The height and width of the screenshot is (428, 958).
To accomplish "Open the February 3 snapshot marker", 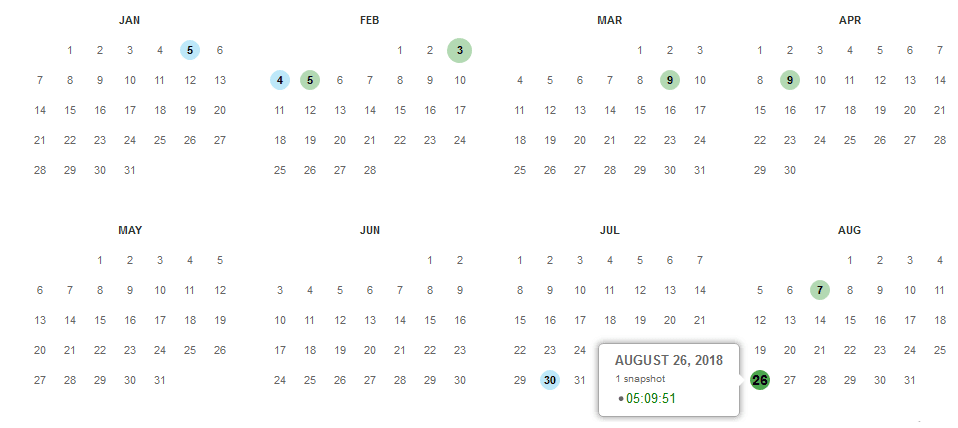I will 459,50.
